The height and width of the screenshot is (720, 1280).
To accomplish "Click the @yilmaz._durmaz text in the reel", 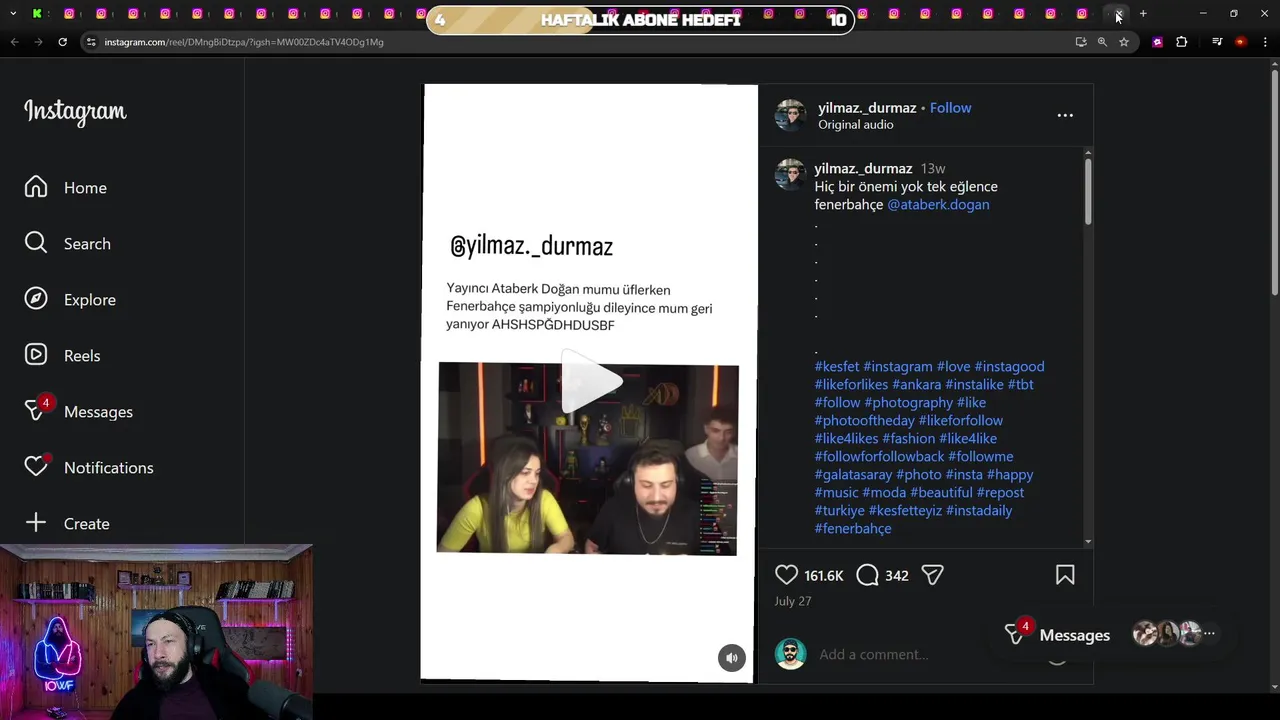I will (531, 246).
